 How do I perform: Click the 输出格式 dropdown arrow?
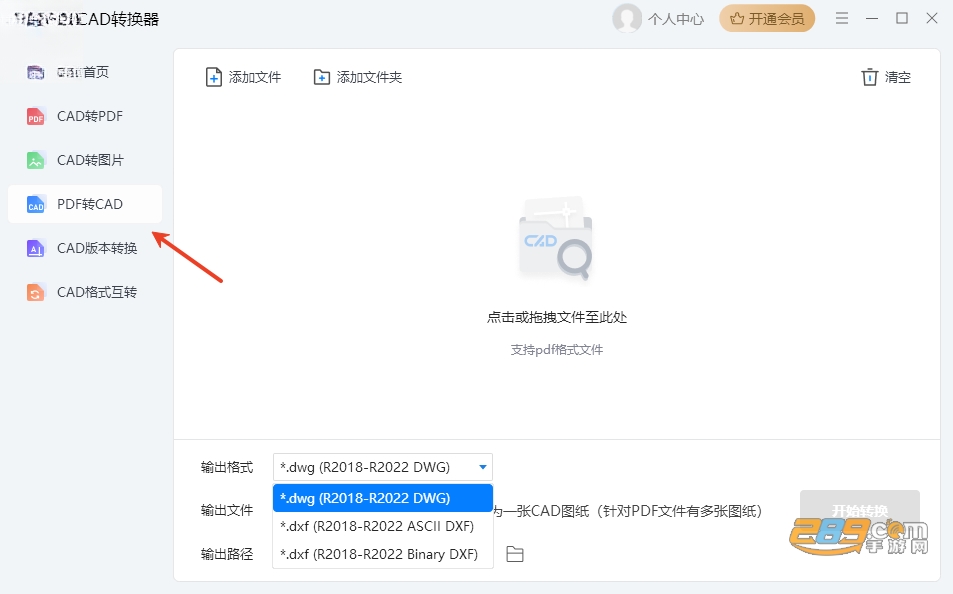point(483,467)
